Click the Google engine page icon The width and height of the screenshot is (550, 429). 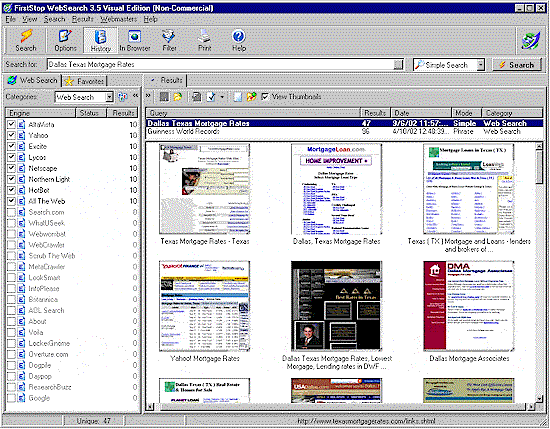22,398
